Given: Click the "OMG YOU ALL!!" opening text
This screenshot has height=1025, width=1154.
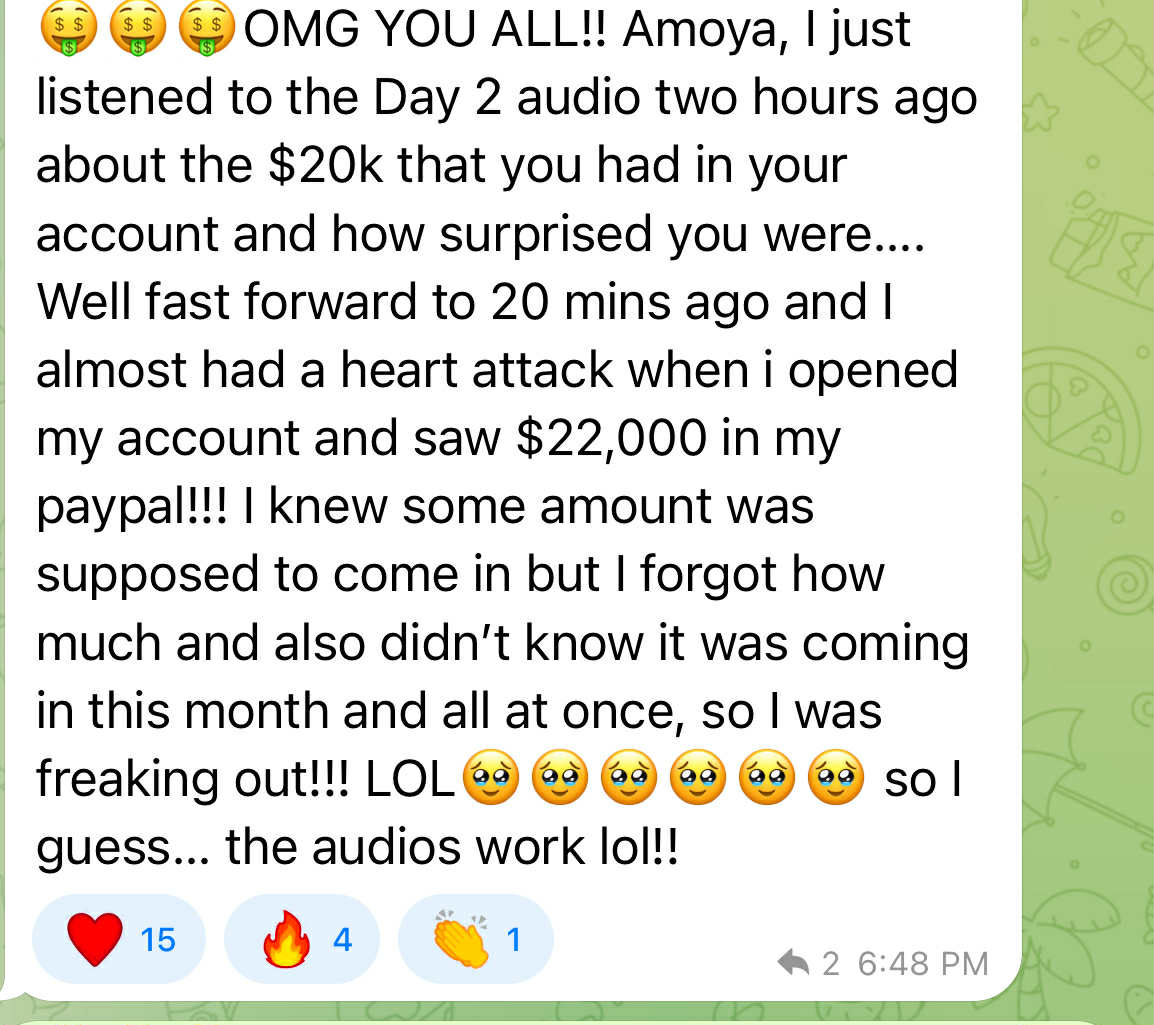Looking at the screenshot, I should [x=425, y=29].
